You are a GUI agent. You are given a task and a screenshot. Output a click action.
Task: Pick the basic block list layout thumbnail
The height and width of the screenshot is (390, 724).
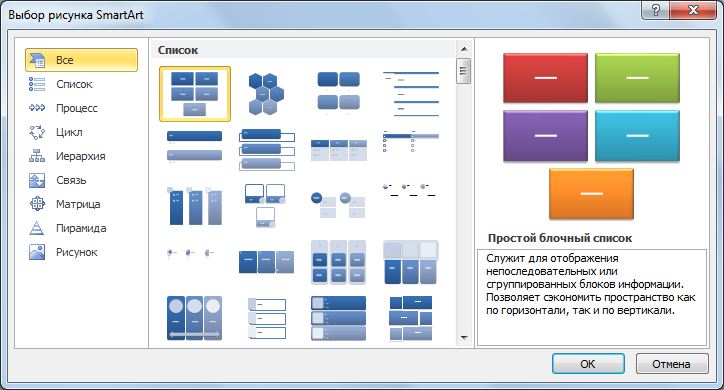[195, 94]
